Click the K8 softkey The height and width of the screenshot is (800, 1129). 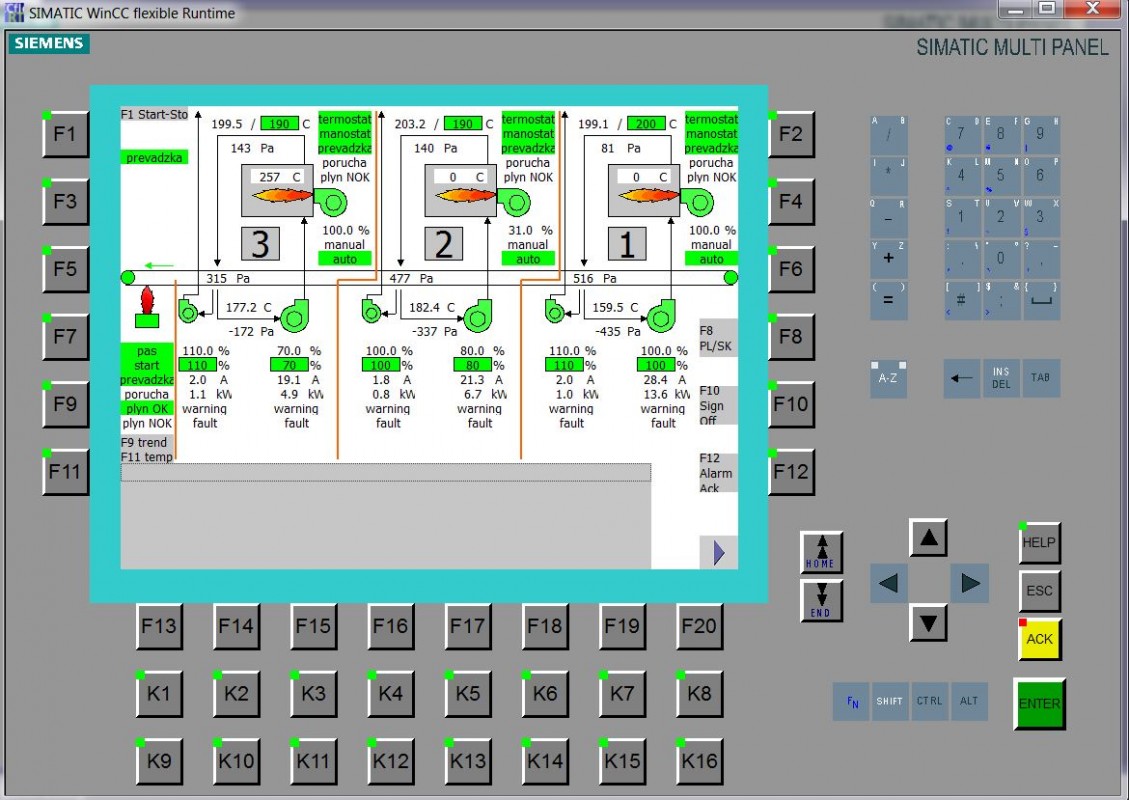[x=699, y=693]
